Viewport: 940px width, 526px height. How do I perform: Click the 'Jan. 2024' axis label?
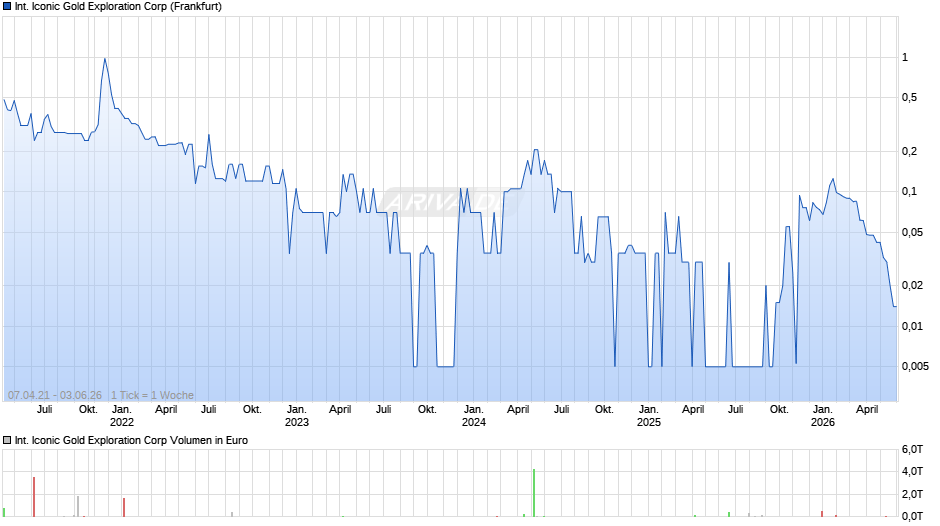tap(474, 416)
